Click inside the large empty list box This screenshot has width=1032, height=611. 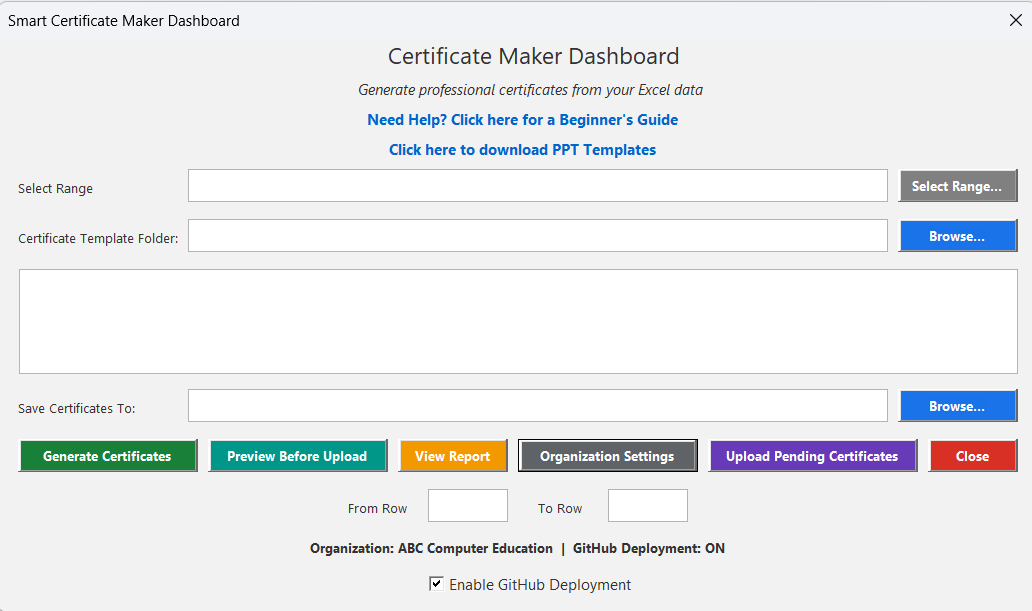[x=518, y=321]
